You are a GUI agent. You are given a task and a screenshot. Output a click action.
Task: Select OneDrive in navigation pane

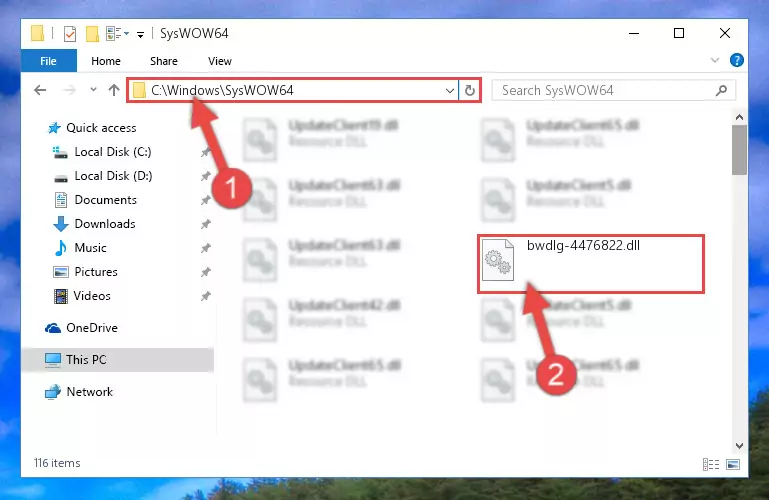click(81, 328)
